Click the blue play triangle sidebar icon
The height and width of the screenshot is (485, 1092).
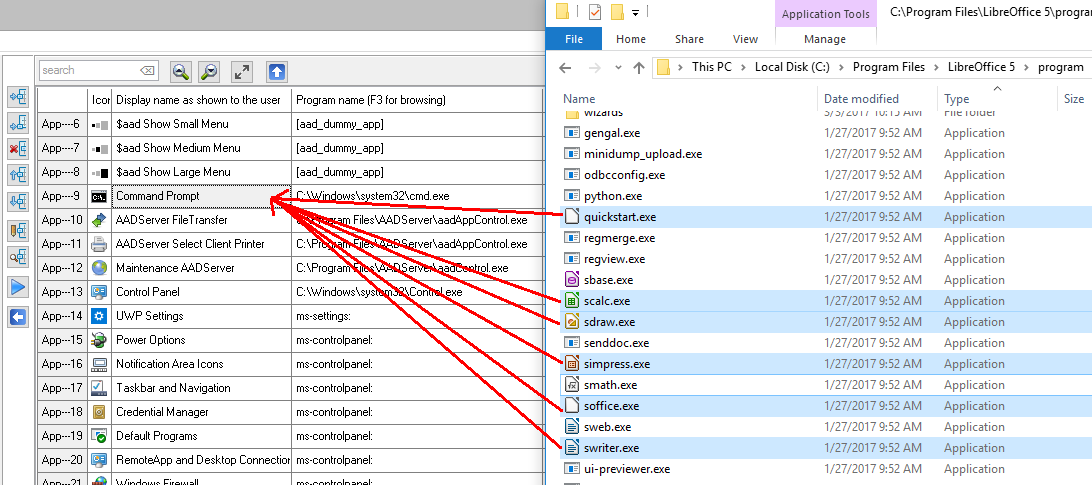coord(18,288)
